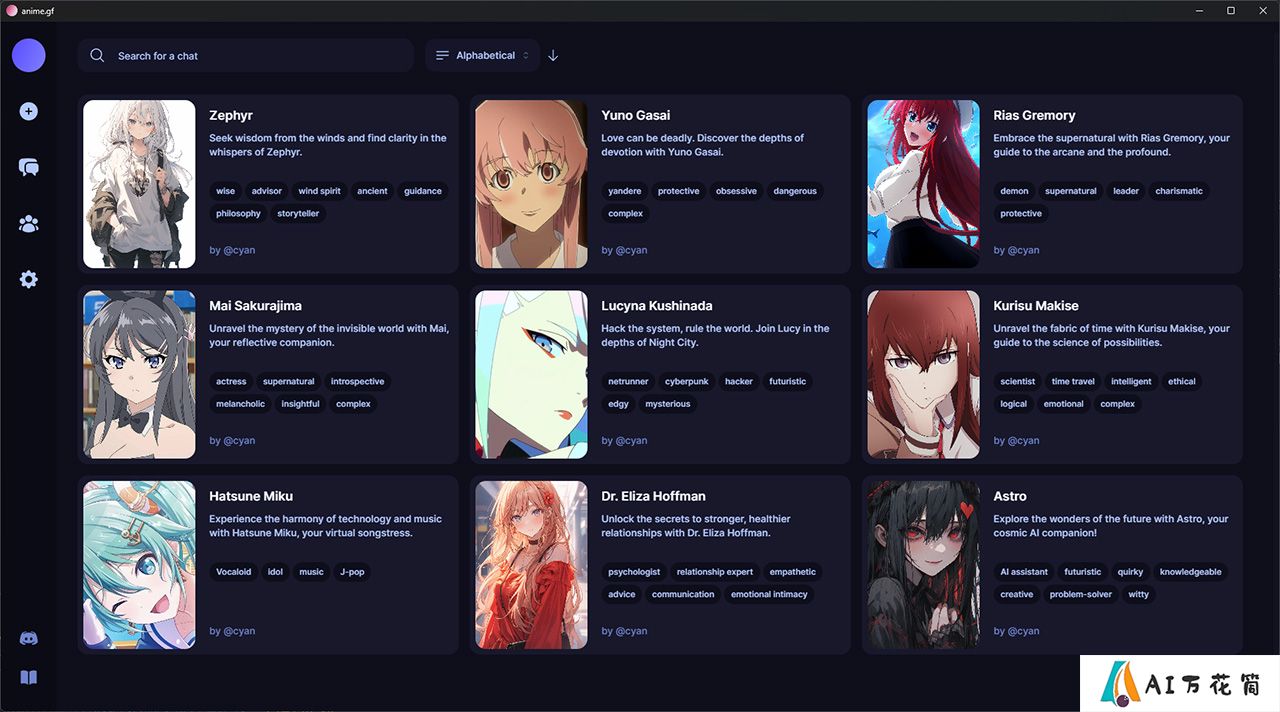Focus the Search for a chat field
The width and height of the screenshot is (1280, 712).
pos(246,56)
